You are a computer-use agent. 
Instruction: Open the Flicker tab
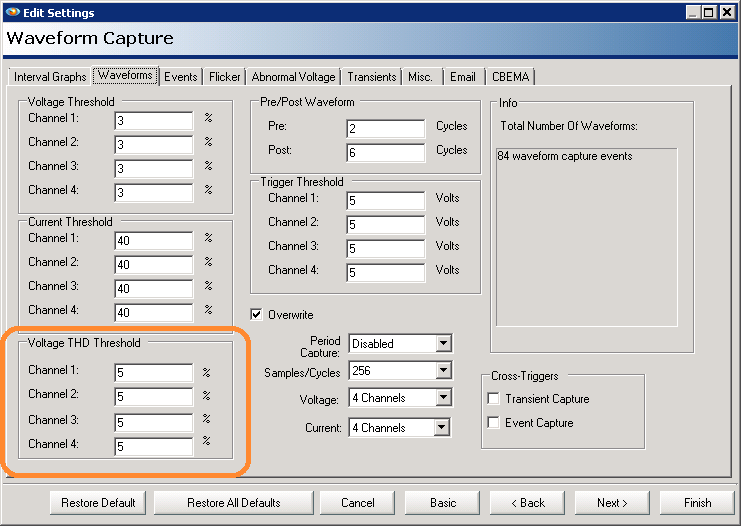click(x=224, y=77)
